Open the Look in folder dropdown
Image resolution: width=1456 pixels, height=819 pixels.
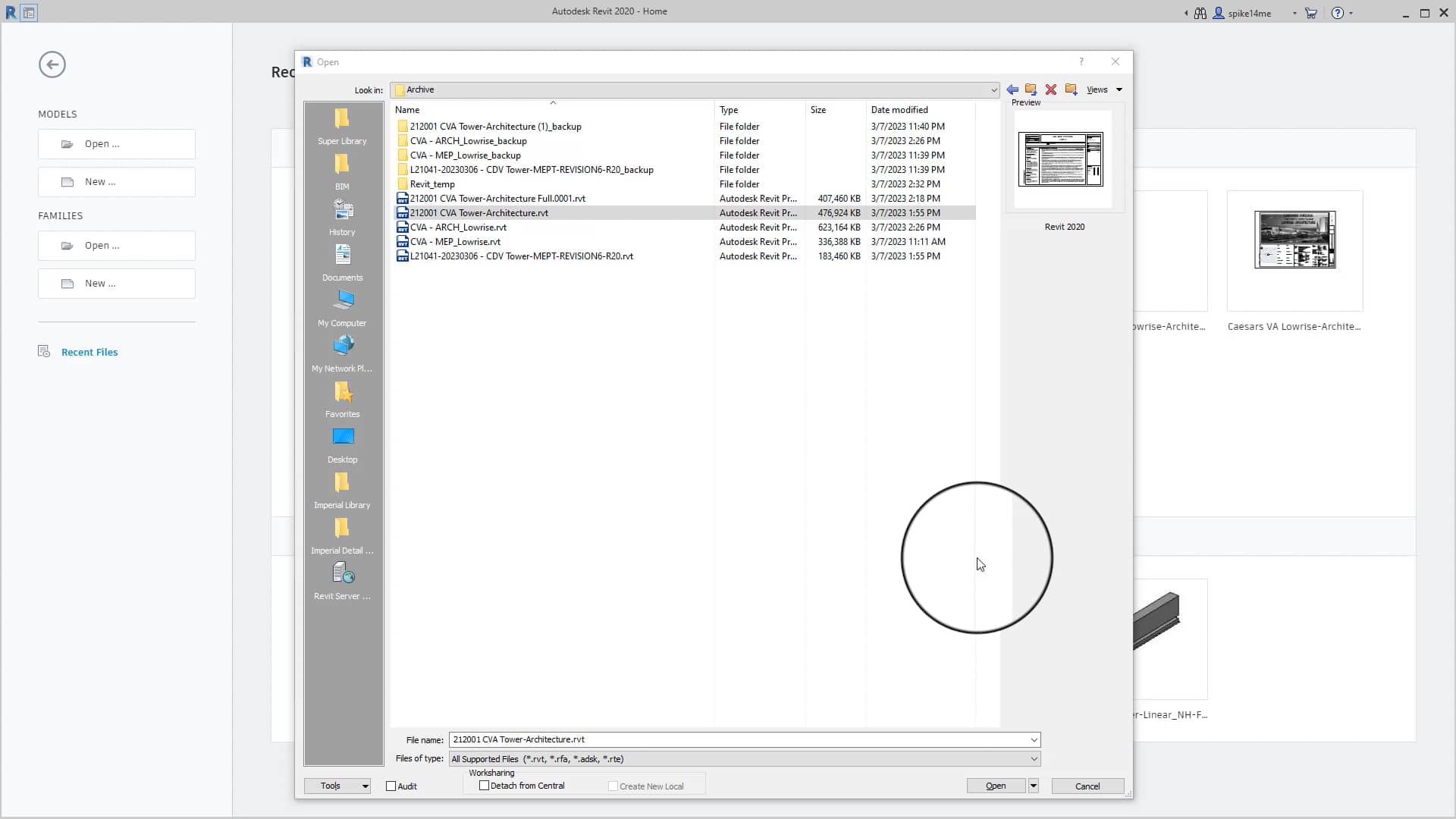coord(994,89)
